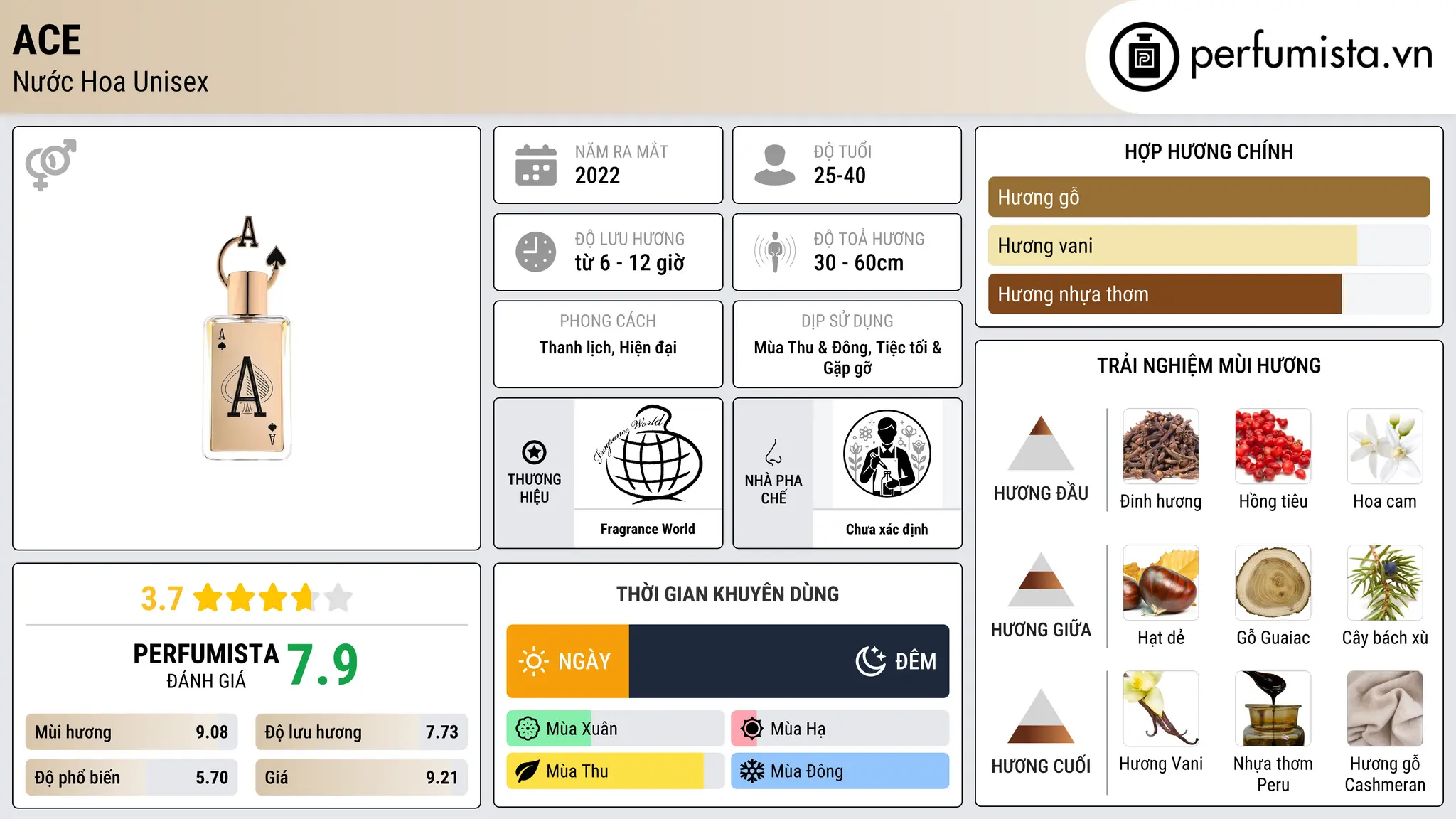
Task: Click the sillage value 30 - 60cm
Action: point(859,263)
